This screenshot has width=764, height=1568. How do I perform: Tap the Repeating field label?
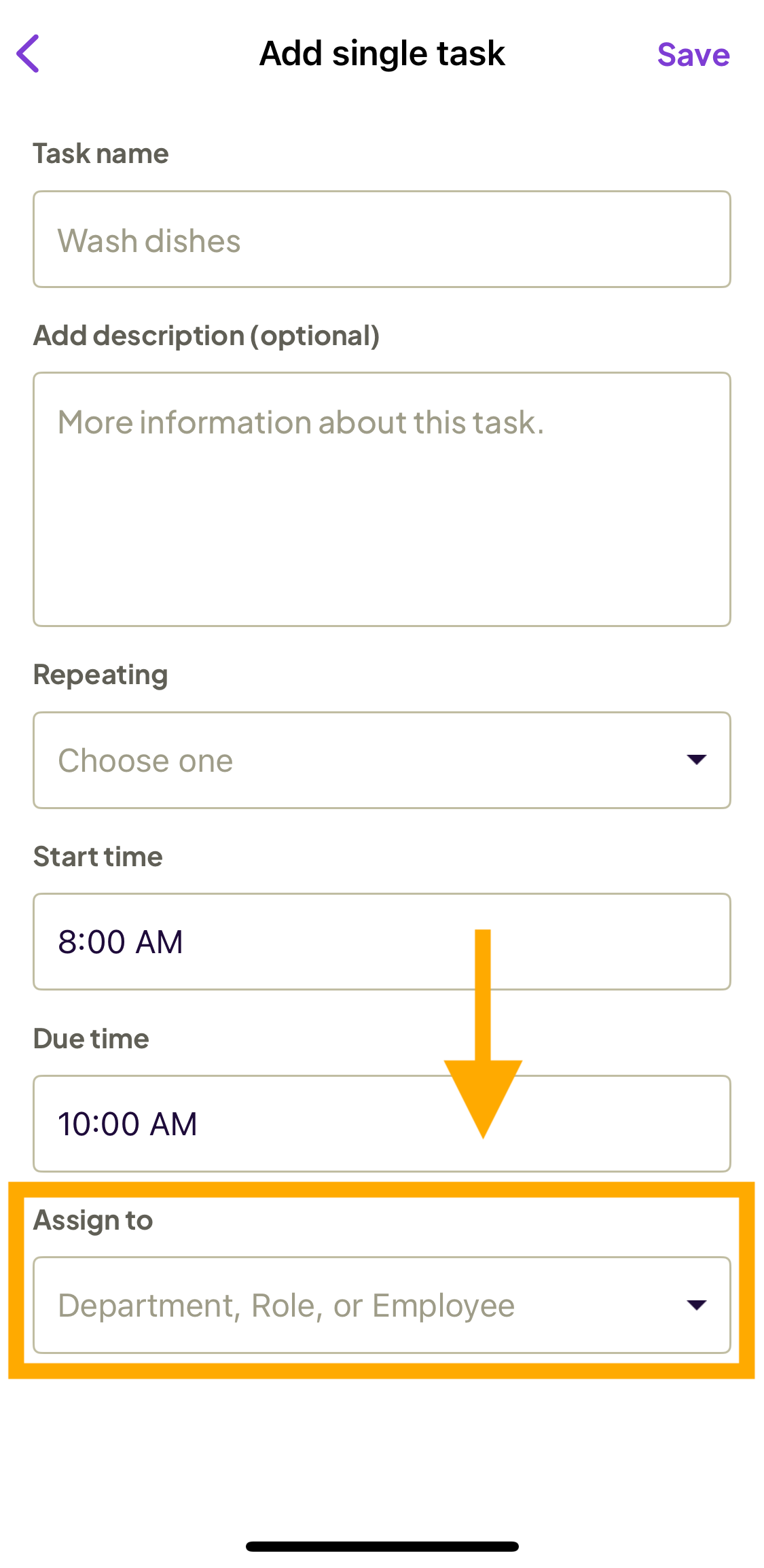(x=101, y=675)
